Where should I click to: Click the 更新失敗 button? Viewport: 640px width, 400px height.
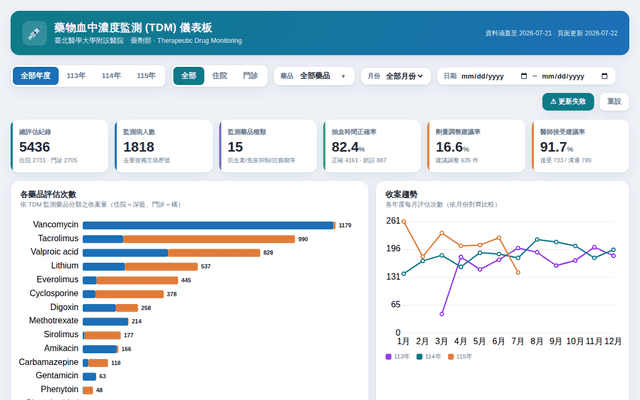pos(568,102)
